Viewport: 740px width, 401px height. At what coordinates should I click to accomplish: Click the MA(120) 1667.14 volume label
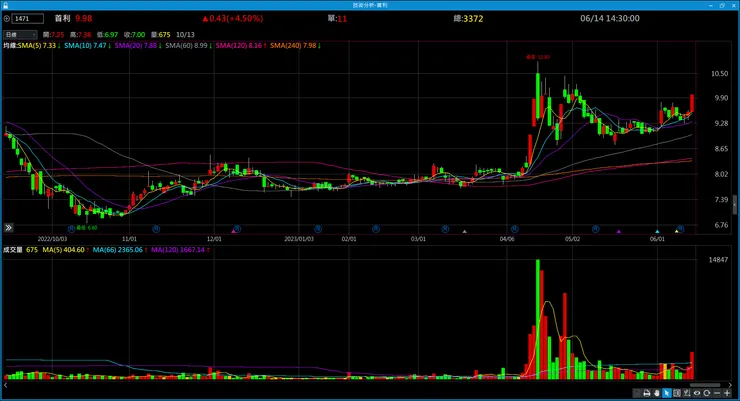click(178, 250)
